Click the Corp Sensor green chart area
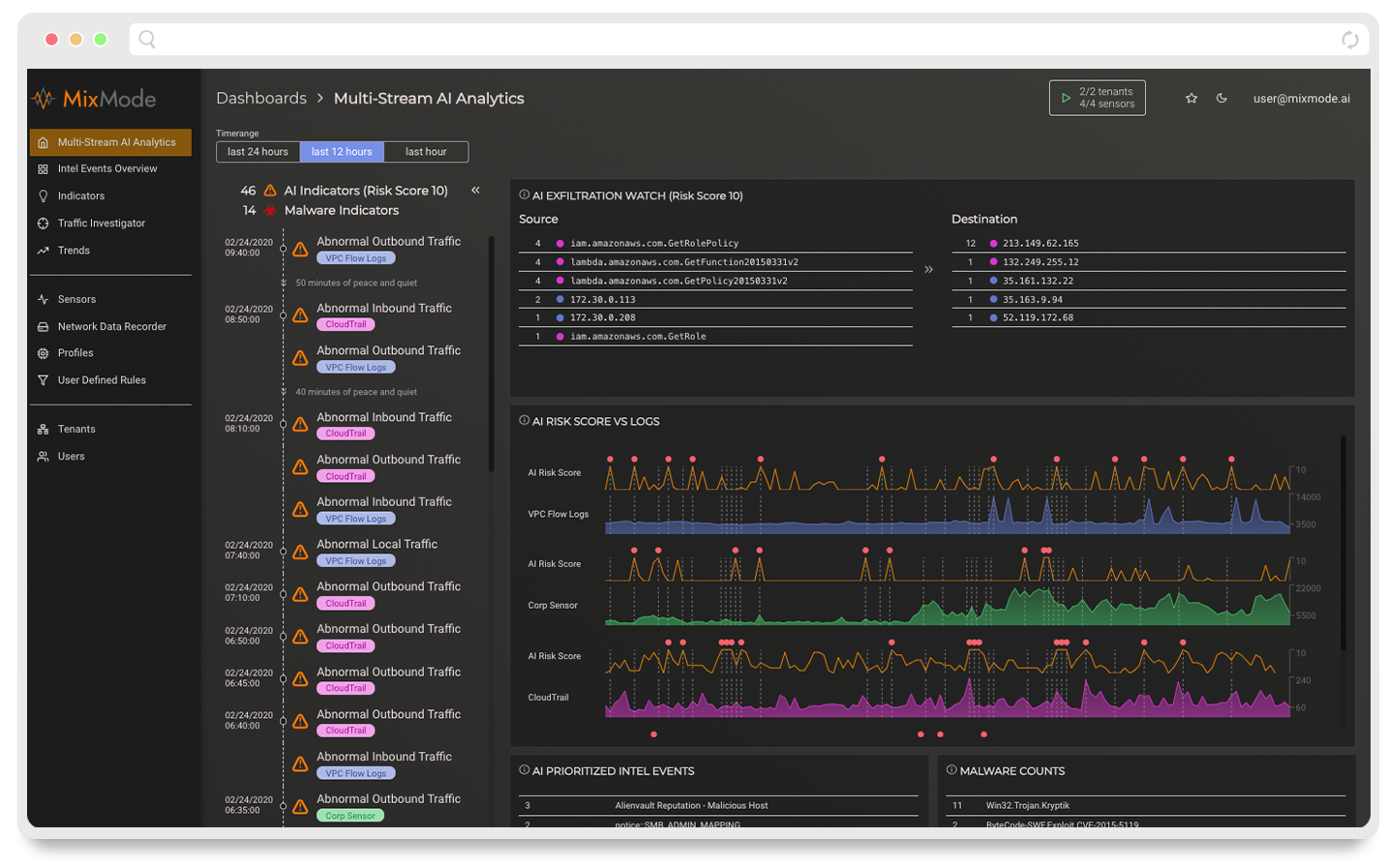 click(948, 606)
